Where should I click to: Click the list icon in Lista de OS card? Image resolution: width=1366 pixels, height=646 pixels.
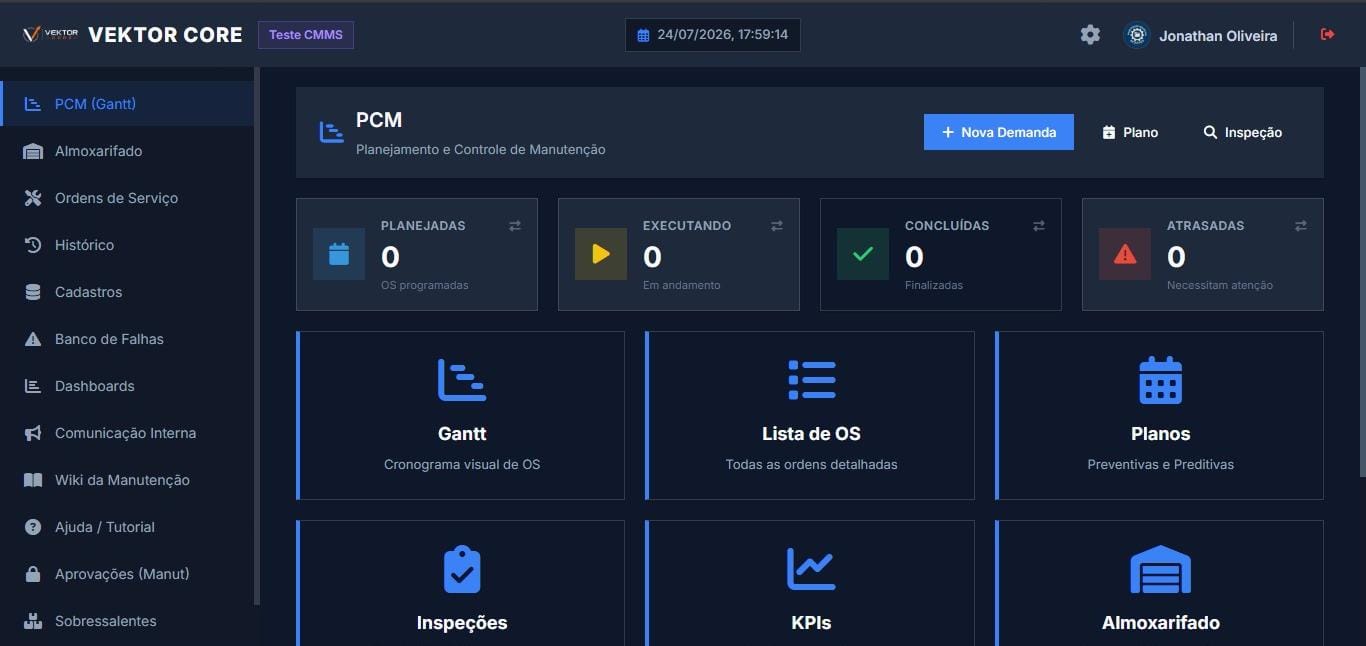click(811, 380)
